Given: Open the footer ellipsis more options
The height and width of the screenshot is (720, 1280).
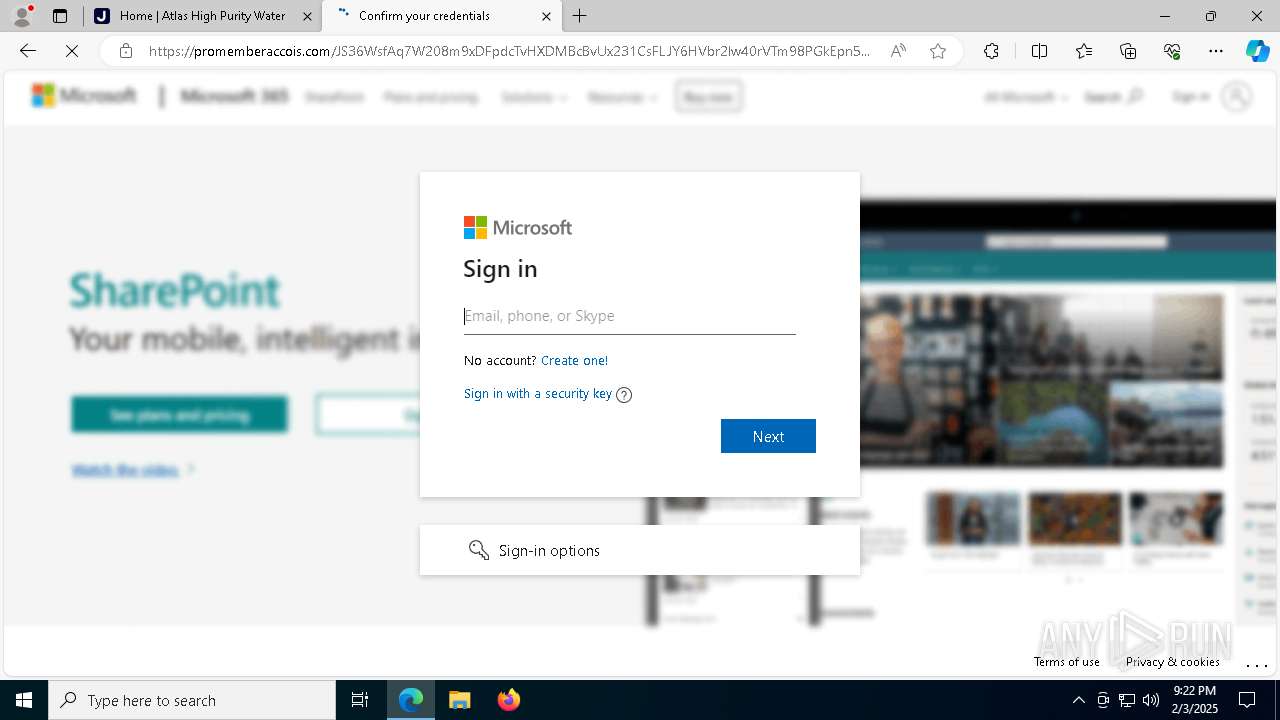Looking at the screenshot, I should click(1257, 664).
